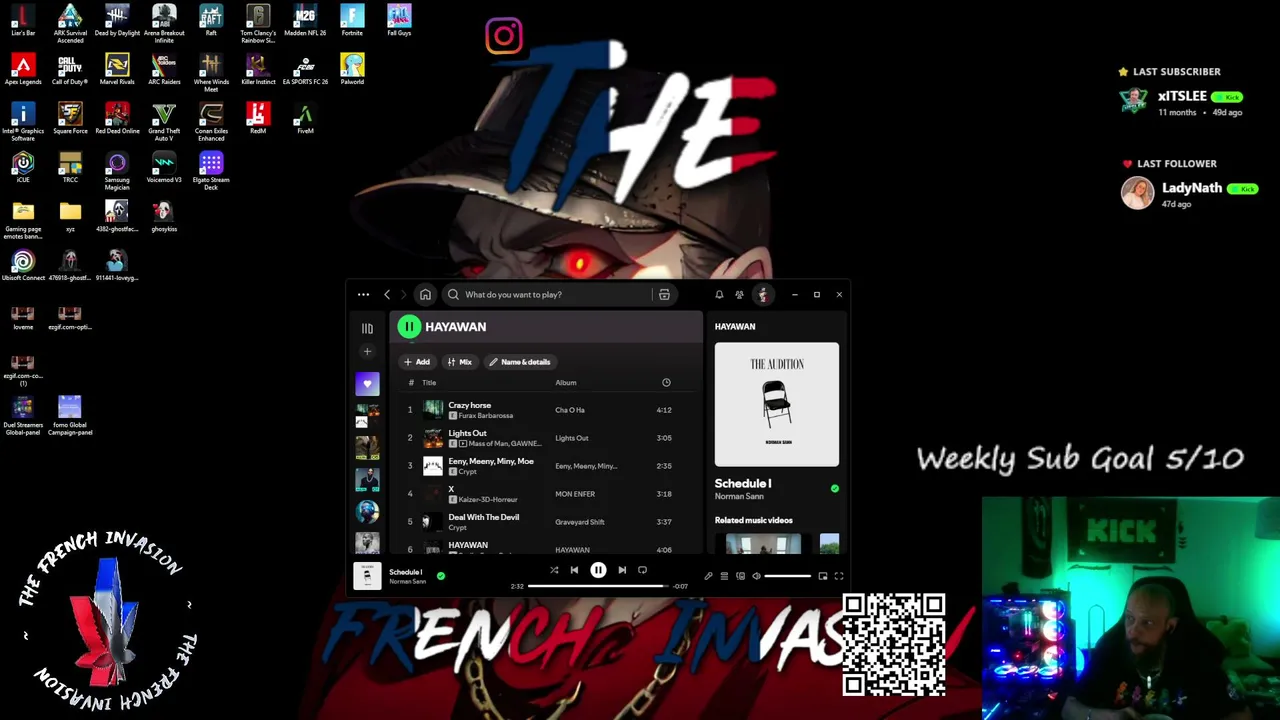Open the iCUE desktop shortcut

pyautogui.click(x=23, y=167)
